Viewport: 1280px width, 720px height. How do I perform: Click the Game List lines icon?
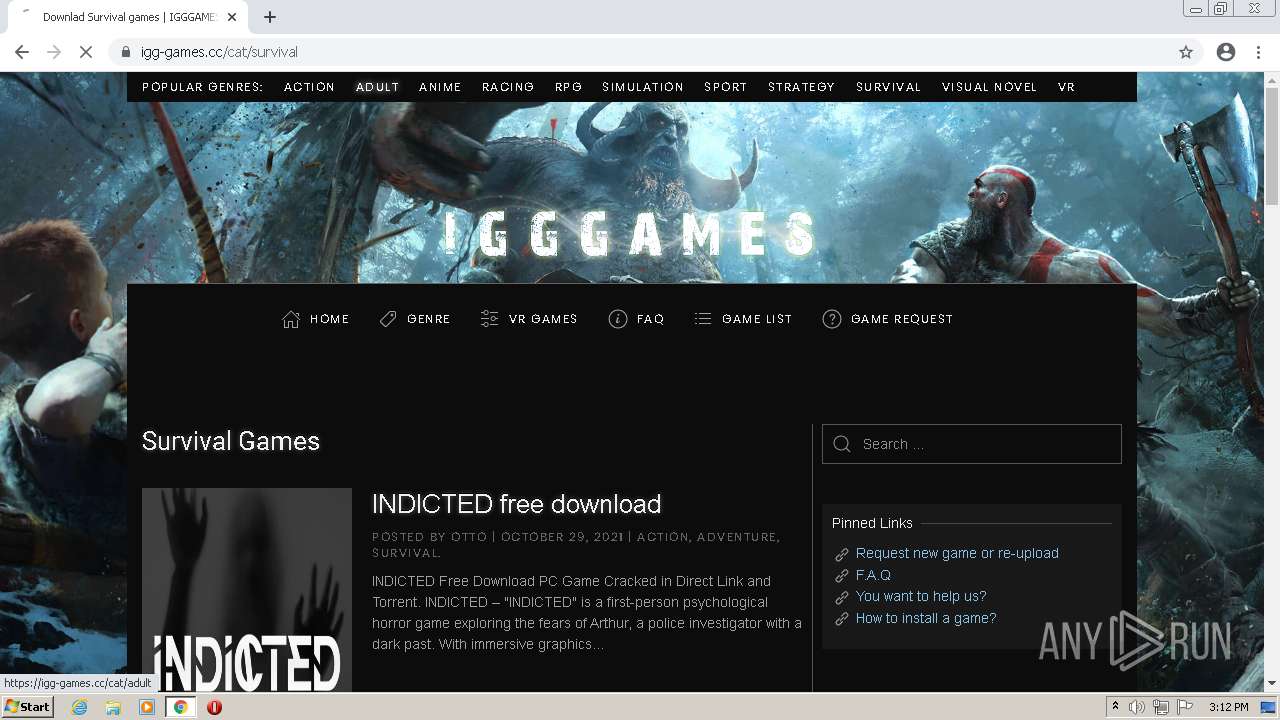click(x=703, y=319)
